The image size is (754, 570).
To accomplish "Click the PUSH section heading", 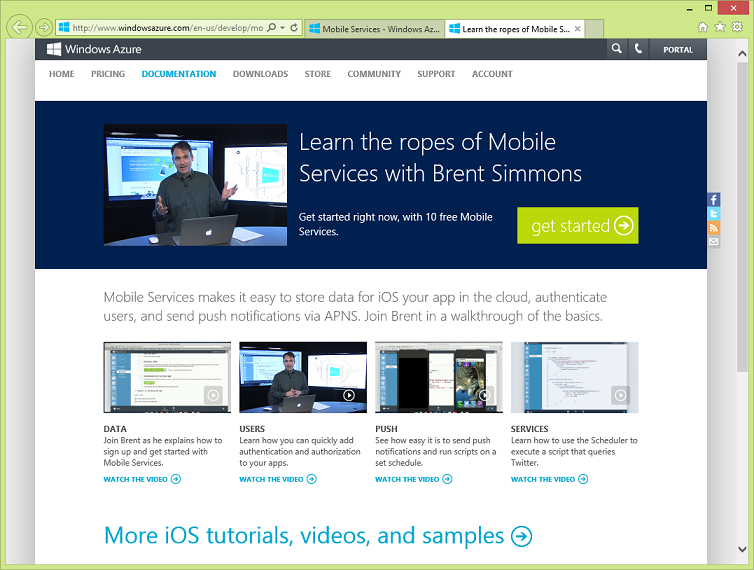I will pyautogui.click(x=386, y=429).
